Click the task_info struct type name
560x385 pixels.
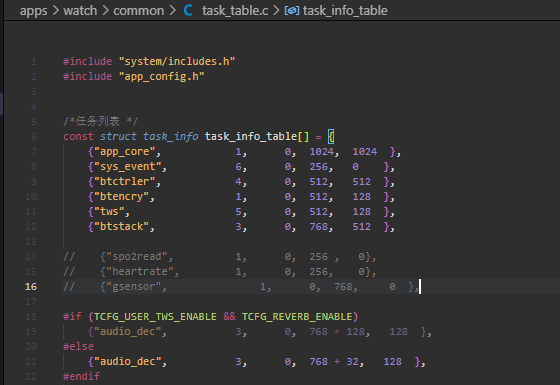170,136
